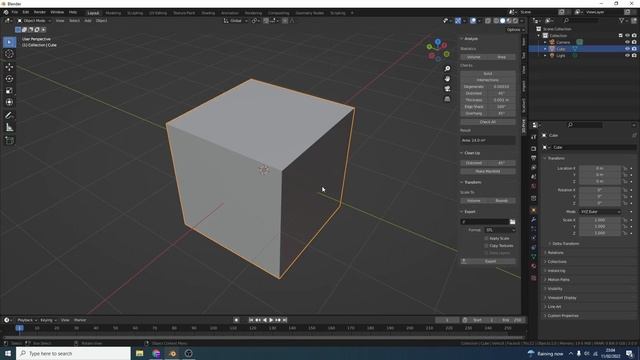This screenshot has width=640, height=360.
Task: Click the timeline playhead at frame 1
Action: (19, 328)
